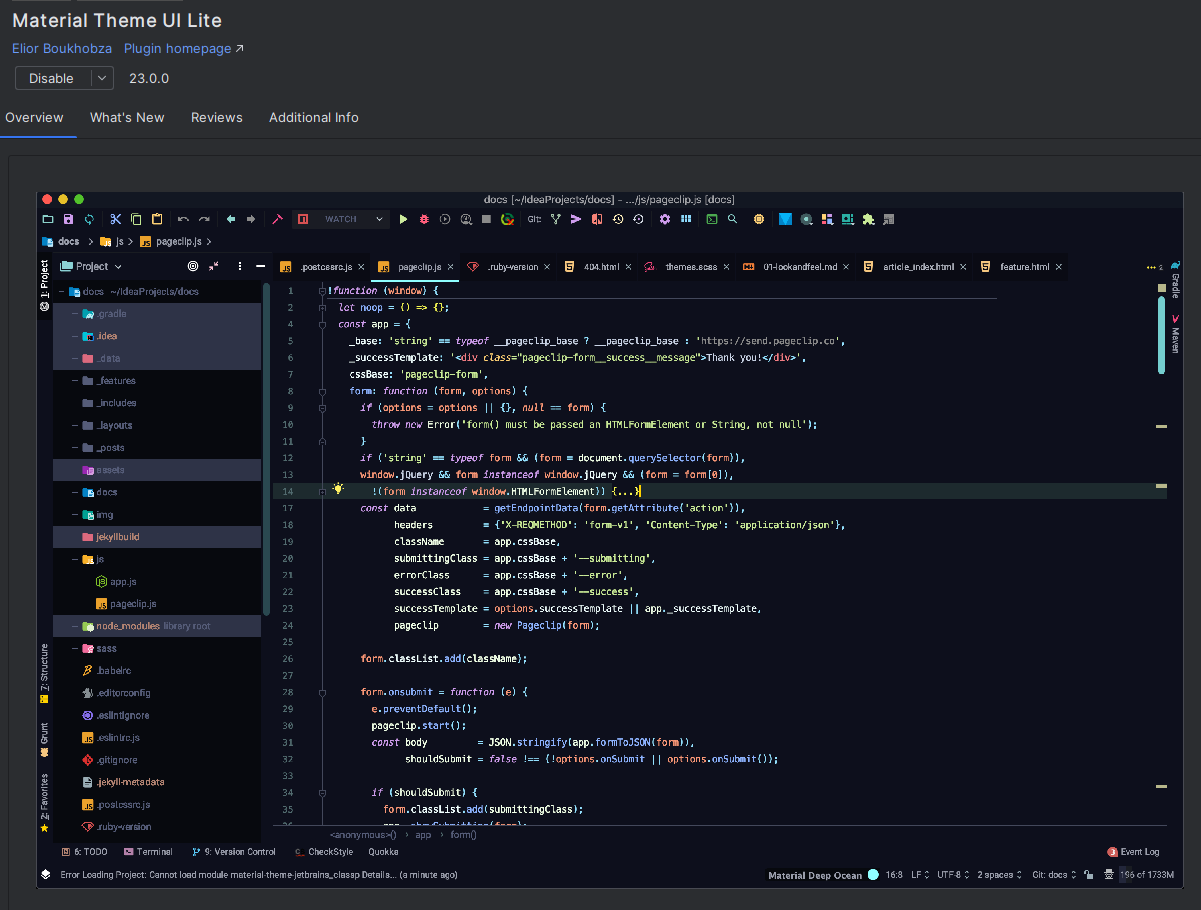Click the purple Settings gear icon

coord(665,219)
